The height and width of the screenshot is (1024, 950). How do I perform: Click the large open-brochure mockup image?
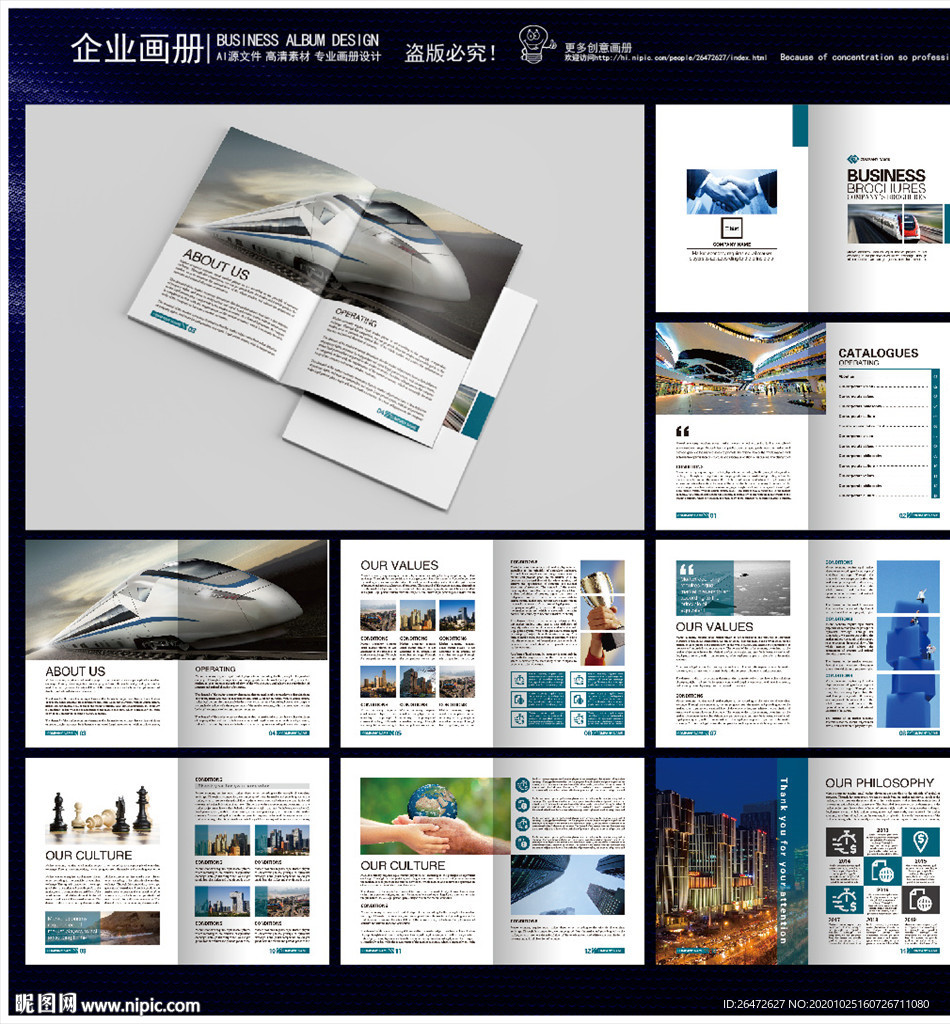(334, 317)
